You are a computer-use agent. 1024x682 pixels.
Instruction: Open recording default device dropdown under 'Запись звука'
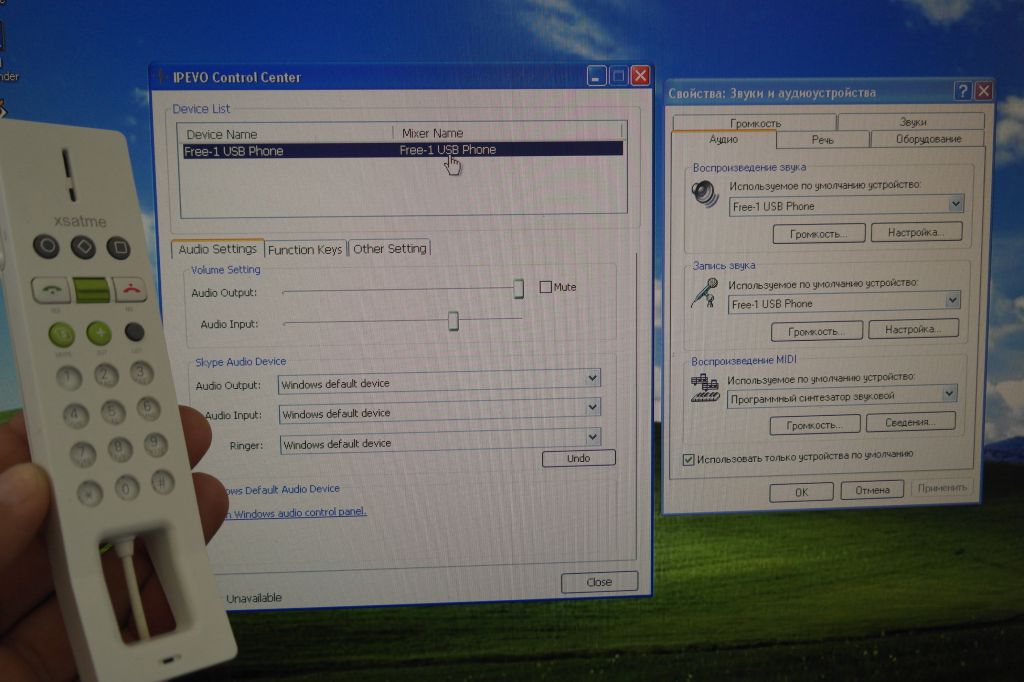tap(952, 300)
